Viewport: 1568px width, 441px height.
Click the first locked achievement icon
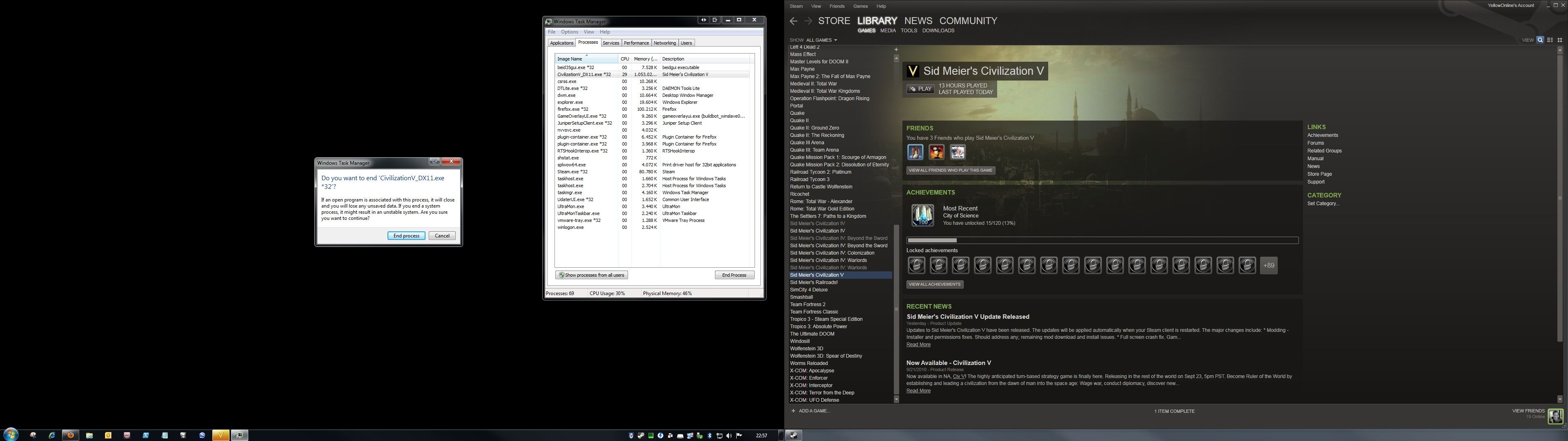click(916, 266)
